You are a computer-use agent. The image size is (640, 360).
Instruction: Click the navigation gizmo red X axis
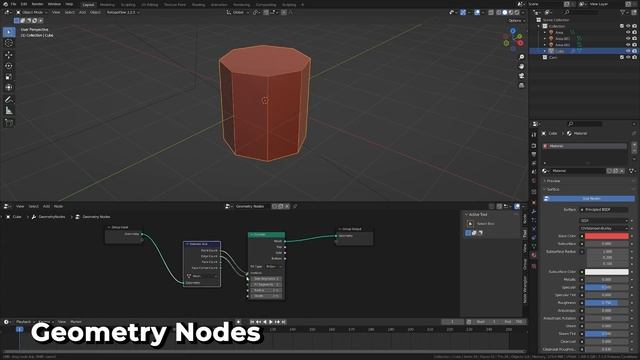(520, 42)
